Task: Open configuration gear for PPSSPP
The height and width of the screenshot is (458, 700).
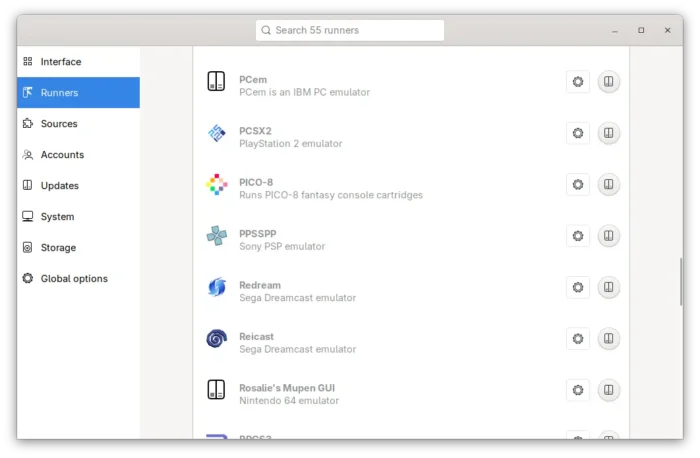Action: [x=578, y=236]
